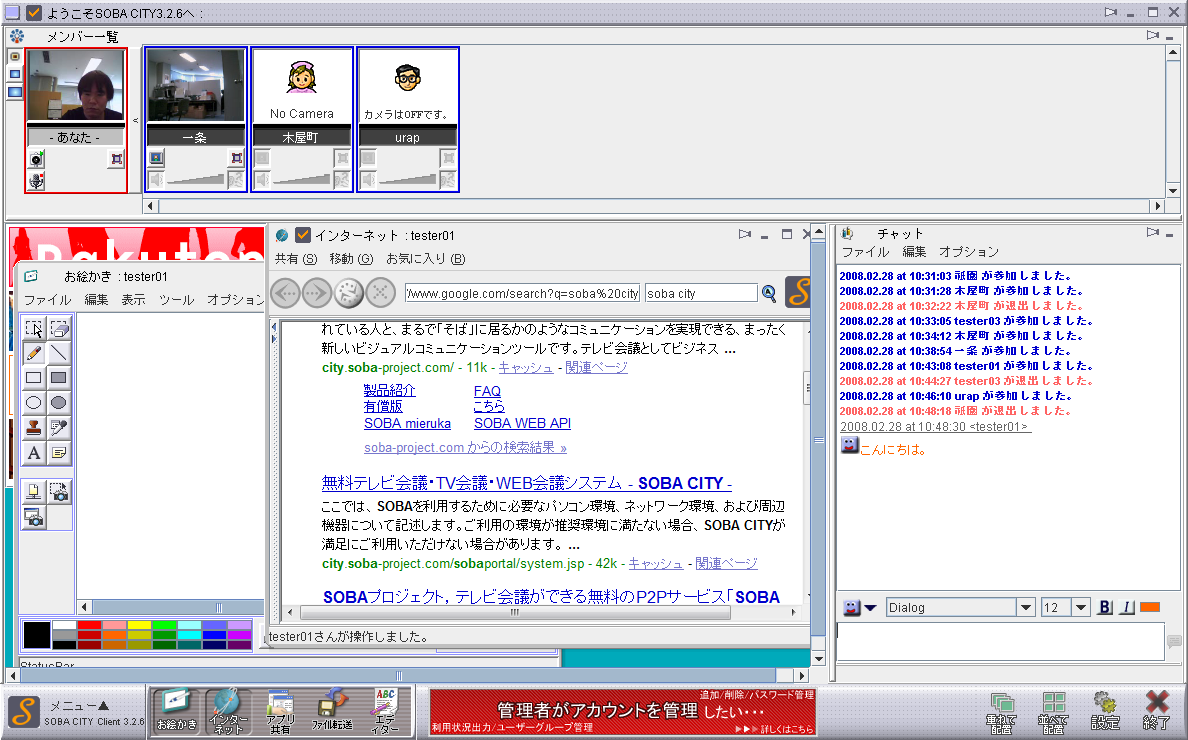1188x740 pixels.
Task: Pick the outlined ellipse tool
Action: click(33, 403)
